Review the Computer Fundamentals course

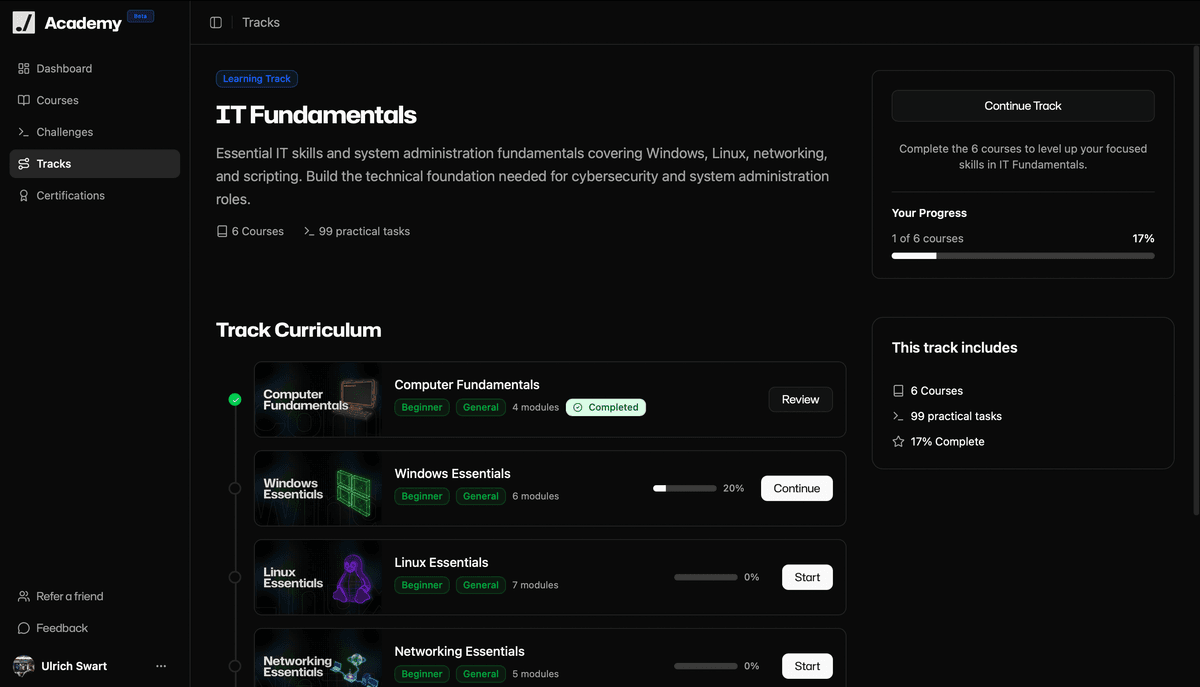tap(800, 399)
